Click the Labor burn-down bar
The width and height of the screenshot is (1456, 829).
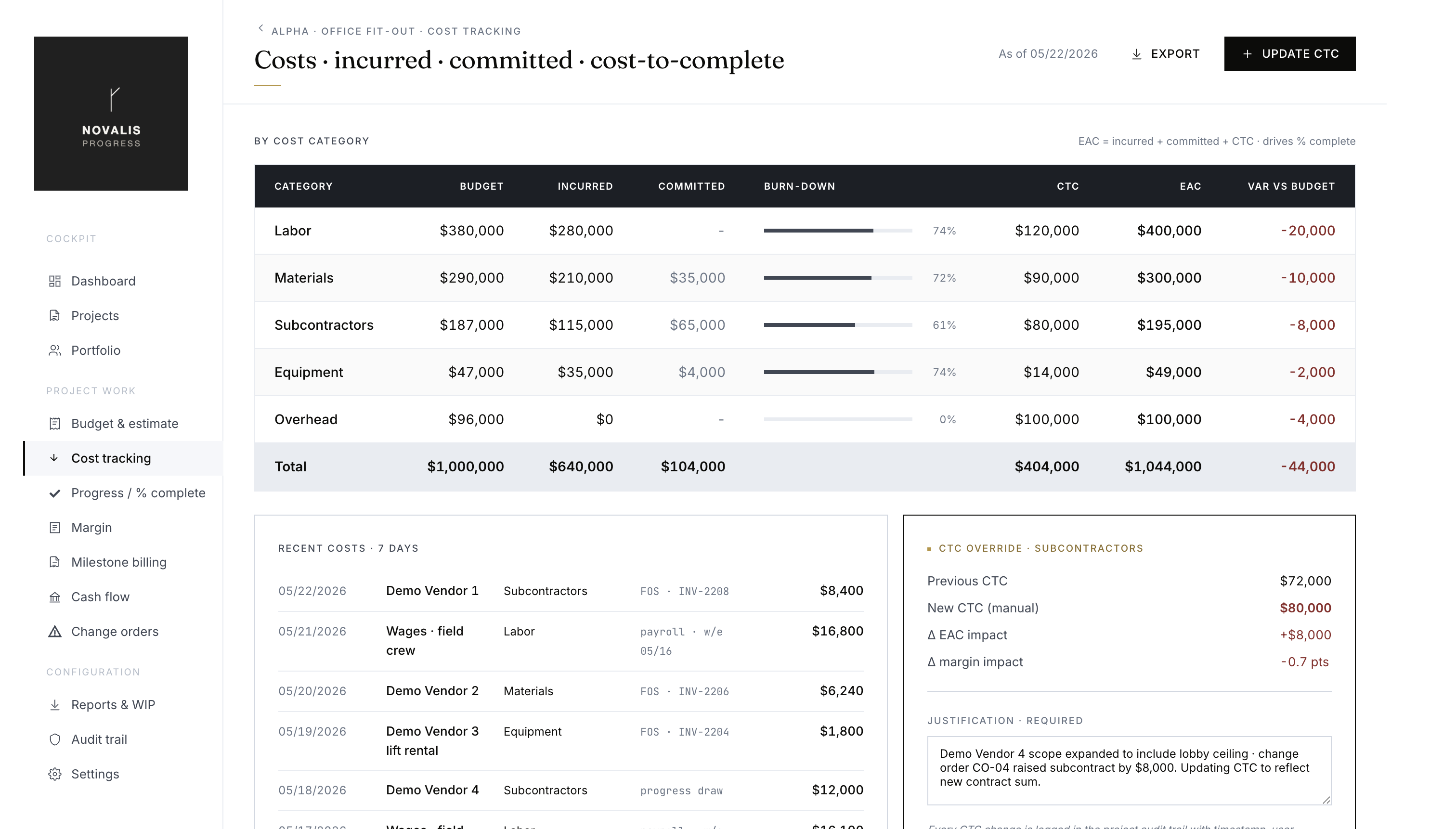click(x=838, y=231)
